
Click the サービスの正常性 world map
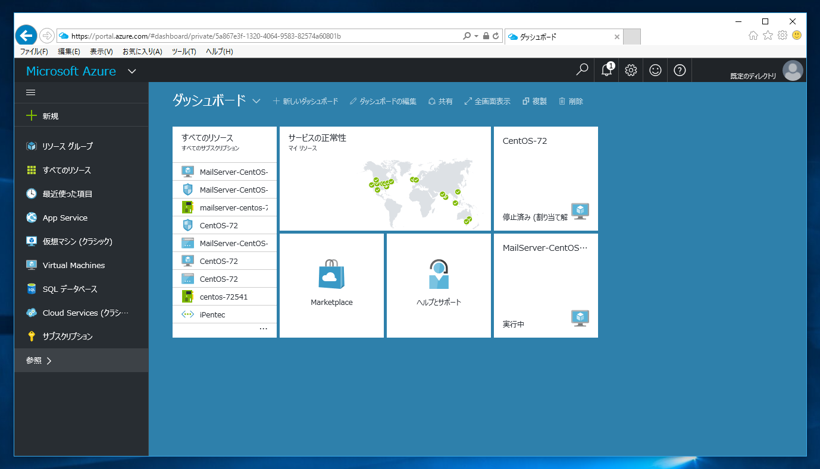click(418, 192)
